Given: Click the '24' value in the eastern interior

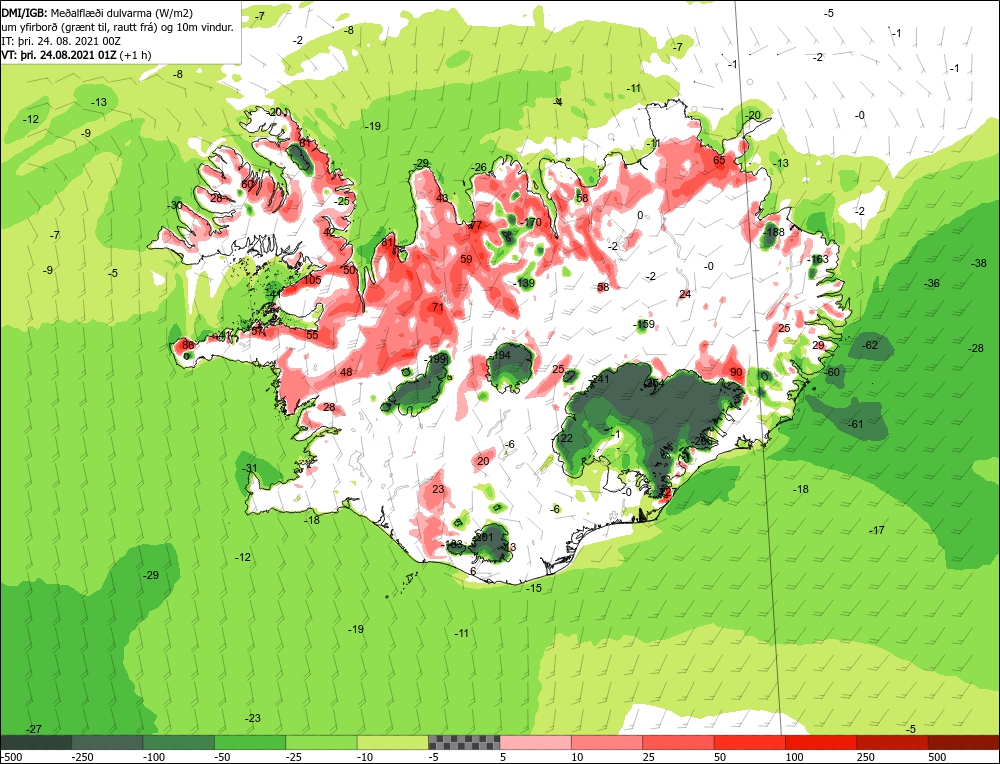Looking at the screenshot, I should coord(685,294).
